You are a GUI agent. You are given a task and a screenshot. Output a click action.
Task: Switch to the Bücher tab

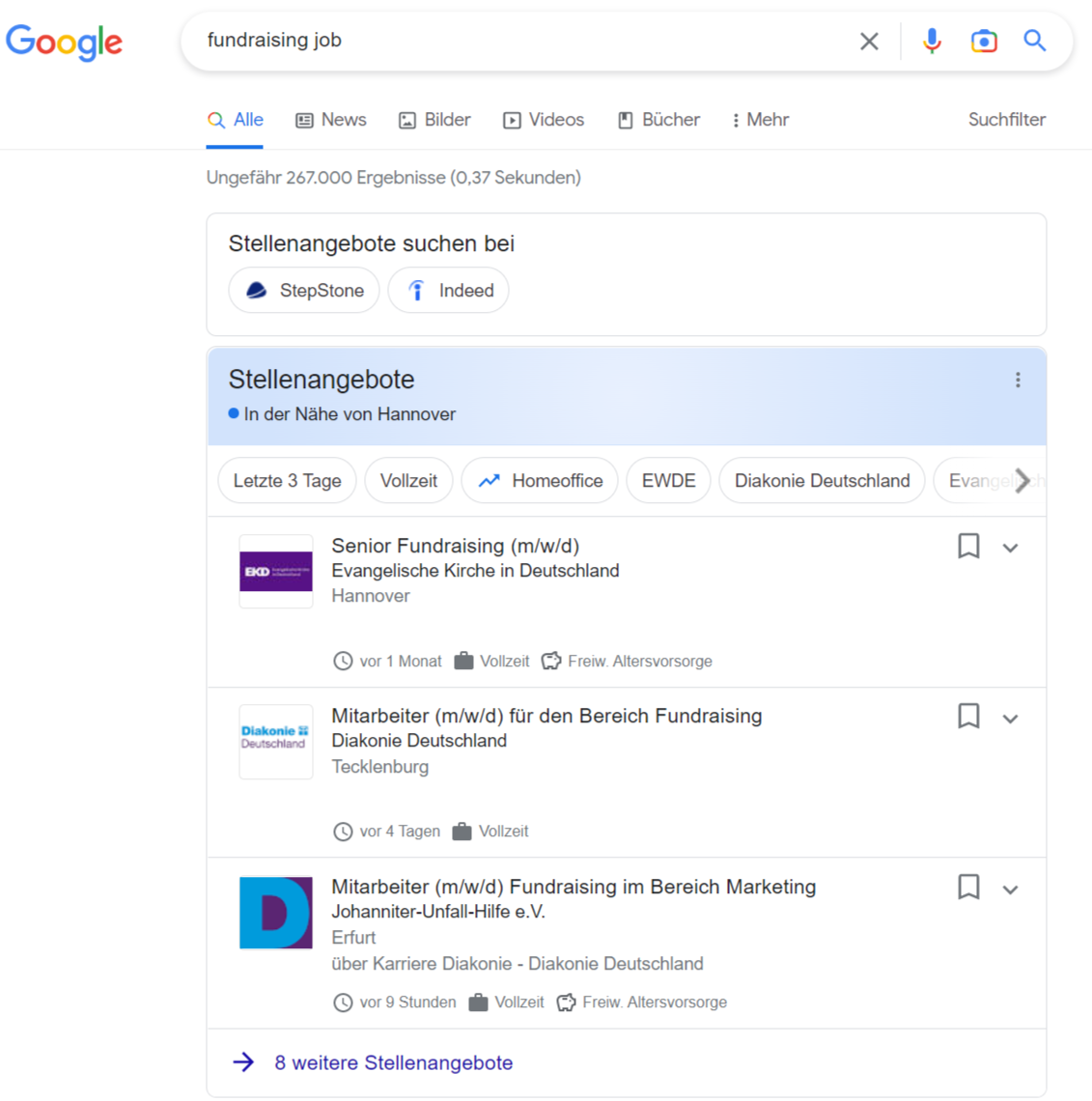(x=658, y=120)
